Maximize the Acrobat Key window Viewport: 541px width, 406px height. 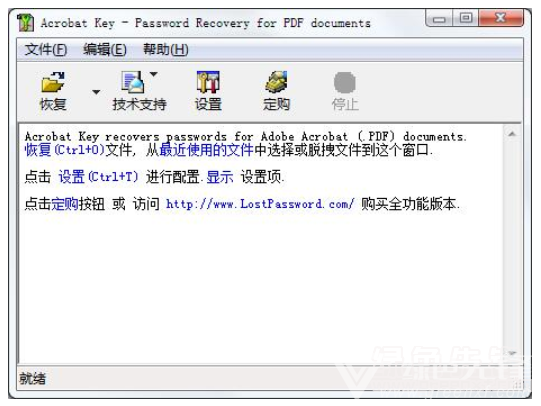(x=466, y=18)
